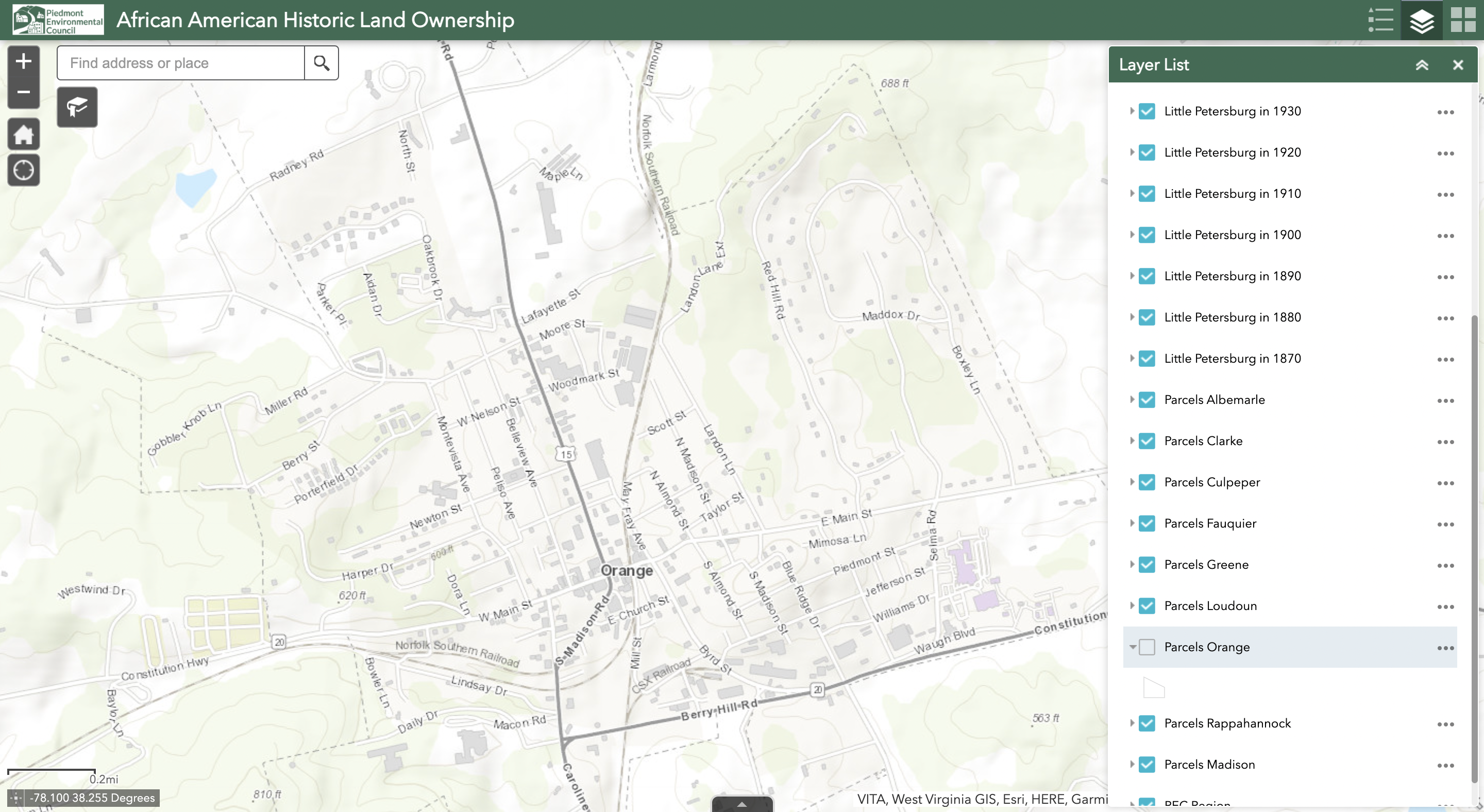The image size is (1484, 812).
Task: Collapse the Layer List panel
Action: tap(1422, 65)
